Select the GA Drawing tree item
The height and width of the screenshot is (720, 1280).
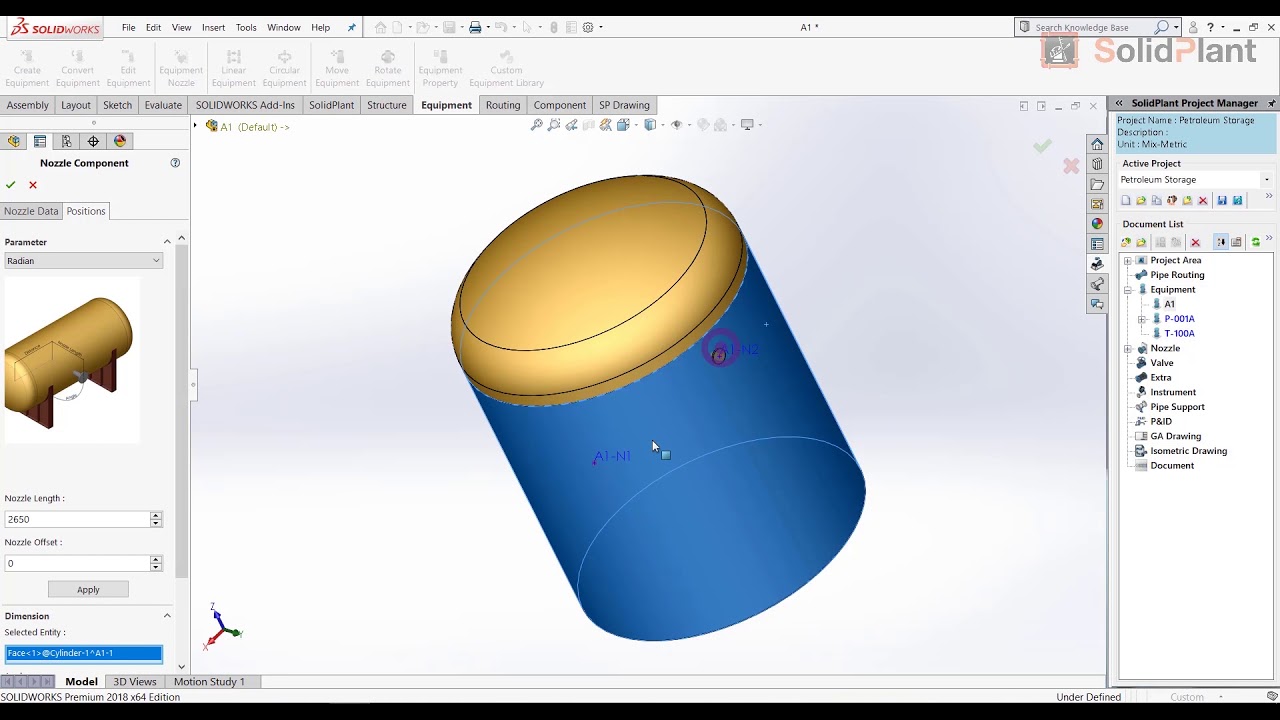click(1175, 436)
